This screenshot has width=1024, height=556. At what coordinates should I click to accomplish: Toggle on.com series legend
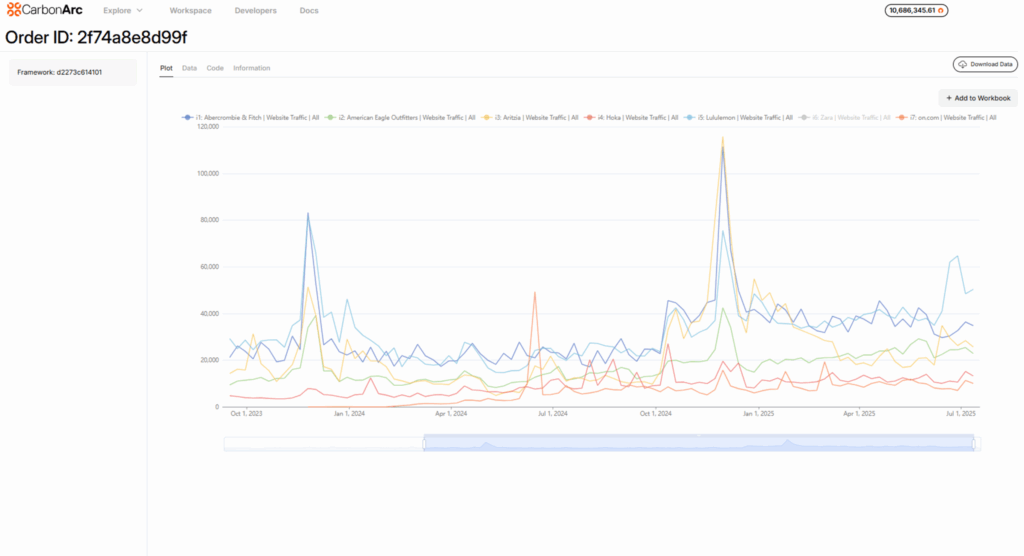pos(946,118)
